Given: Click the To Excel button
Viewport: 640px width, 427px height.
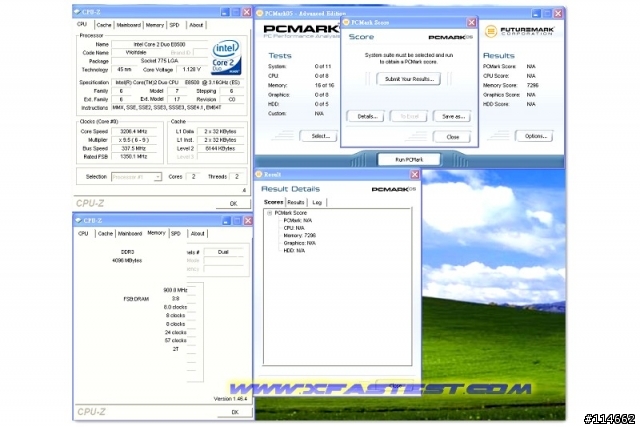Looking at the screenshot, I should click(409, 116).
